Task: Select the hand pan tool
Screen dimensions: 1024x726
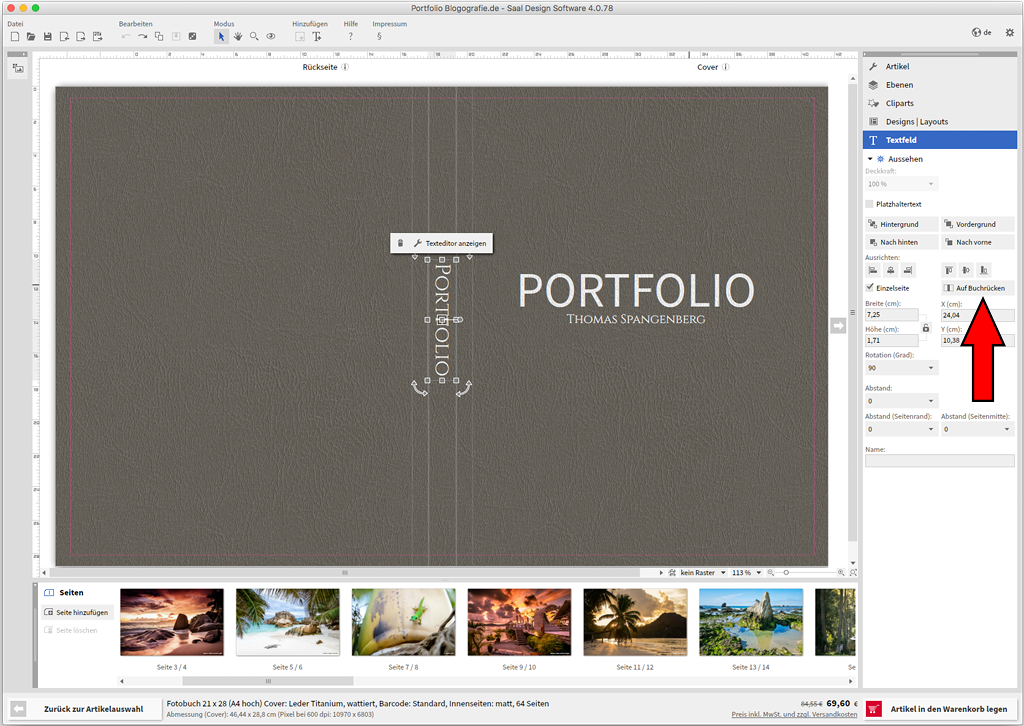Action: [x=238, y=36]
